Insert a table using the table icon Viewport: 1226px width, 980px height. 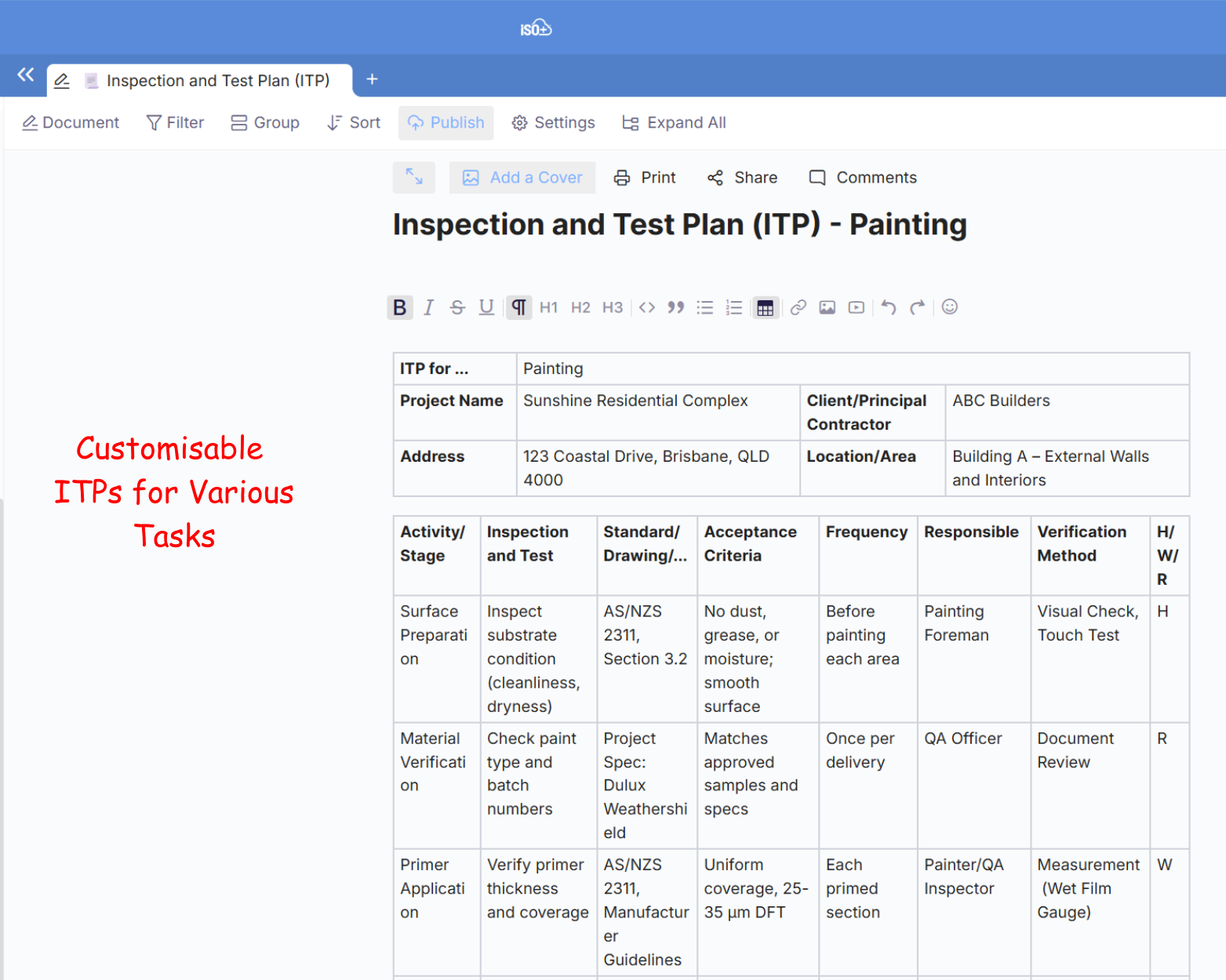click(765, 307)
